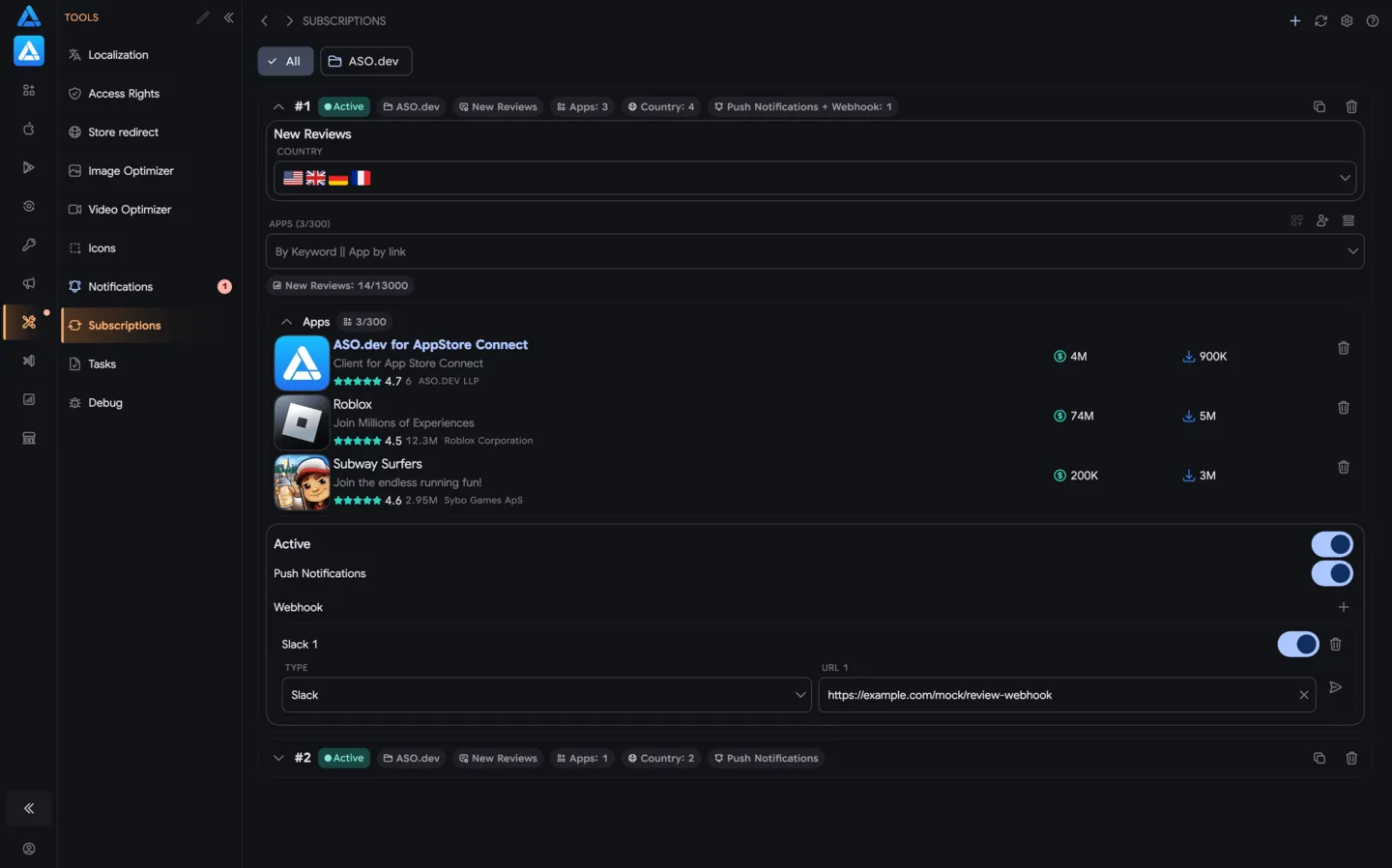Click Active status badge on subscription #2
Viewport: 1392px width, 868px height.
[344, 758]
